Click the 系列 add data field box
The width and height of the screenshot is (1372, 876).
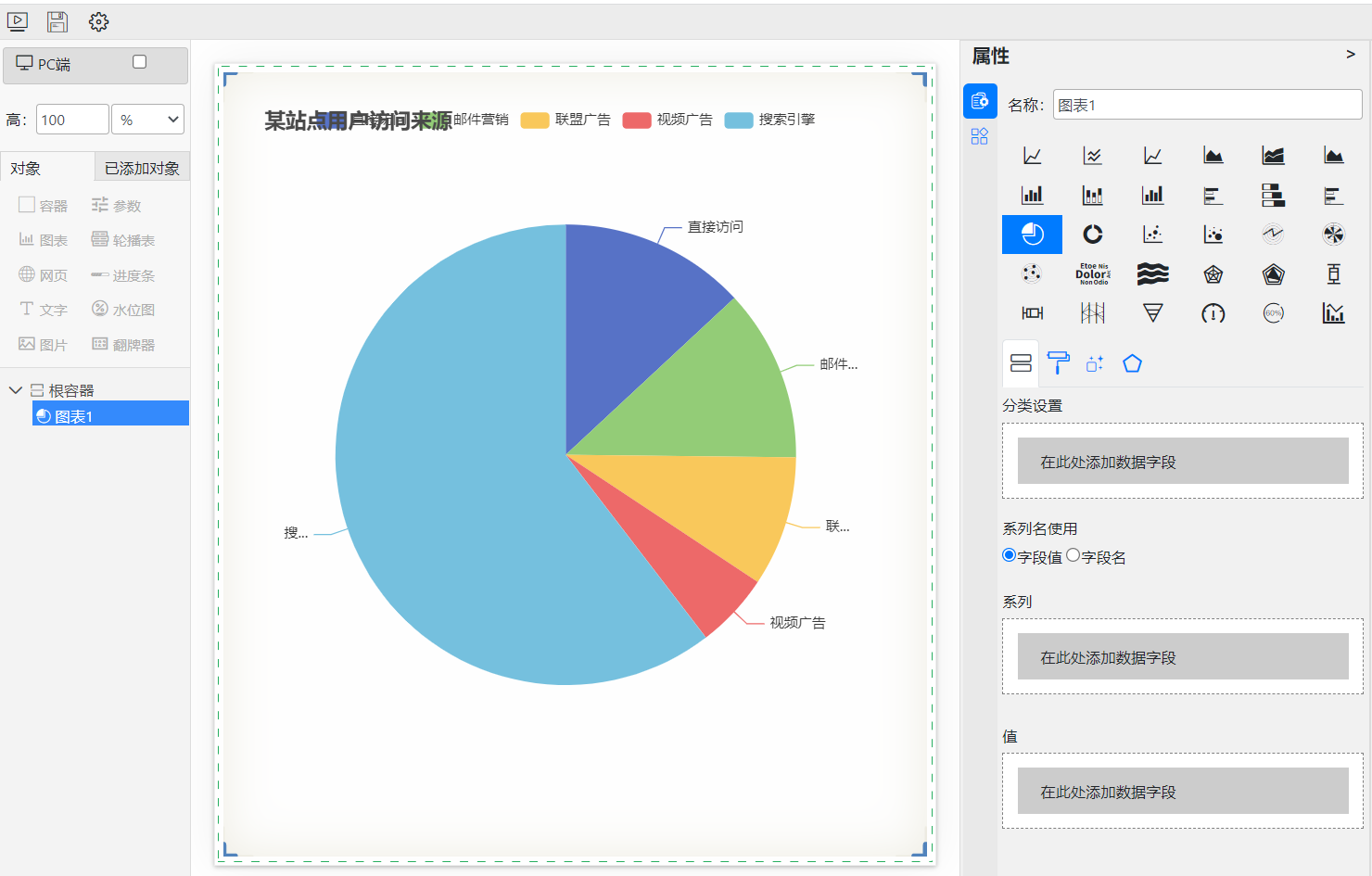click(x=1183, y=656)
